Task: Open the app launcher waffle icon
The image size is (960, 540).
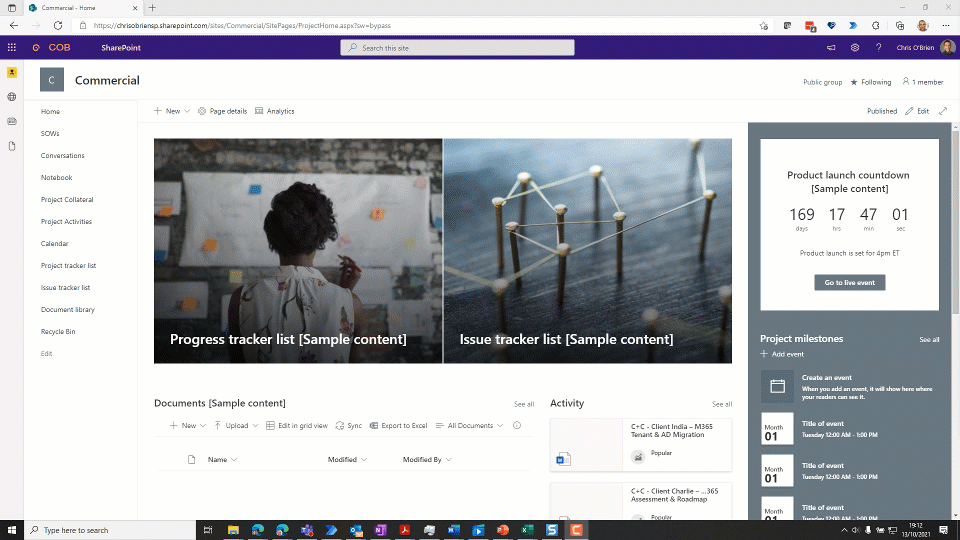Action: point(12,47)
